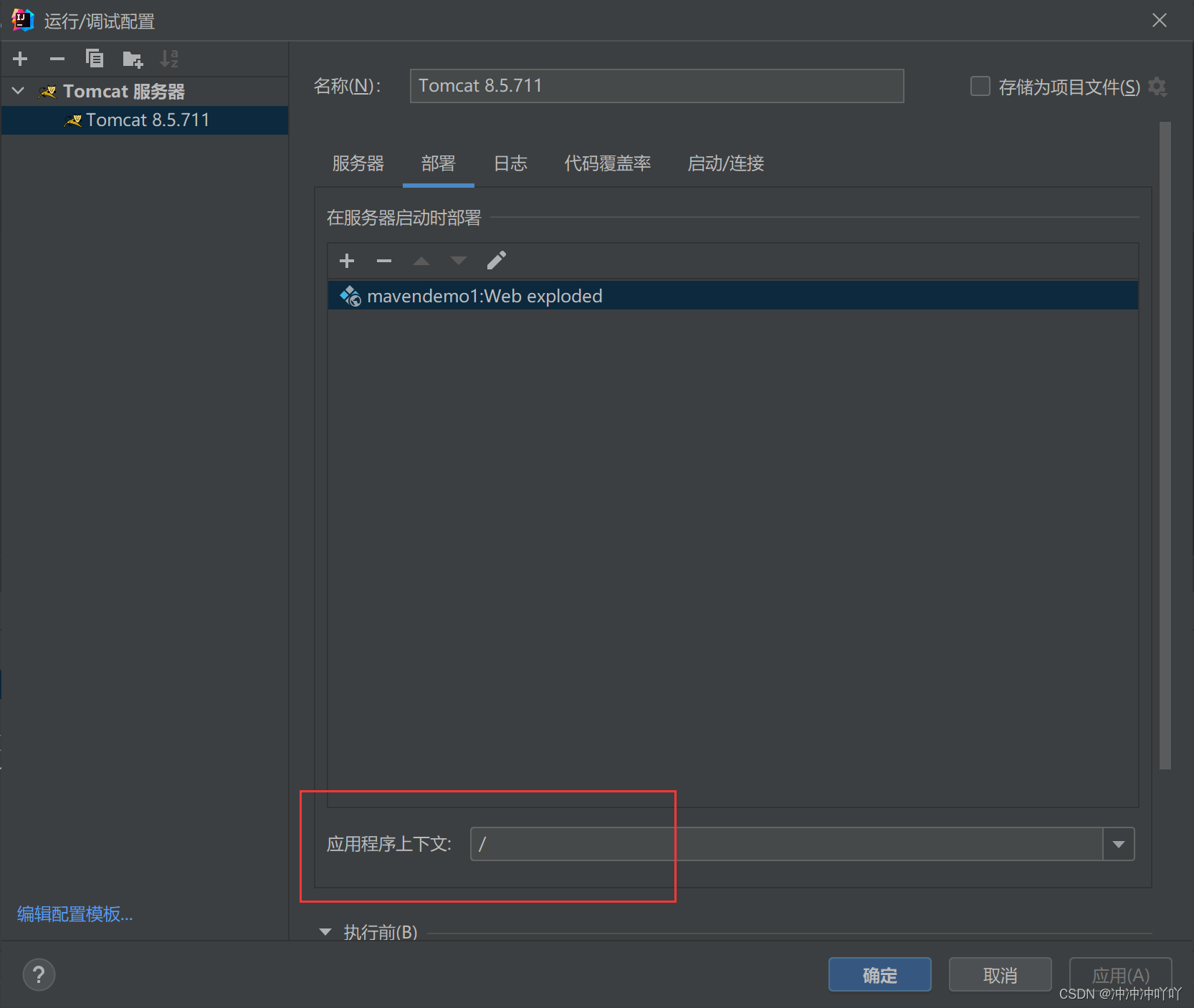Image resolution: width=1194 pixels, height=1008 pixels.
Task: Click the 确定 button
Action: pos(880,974)
